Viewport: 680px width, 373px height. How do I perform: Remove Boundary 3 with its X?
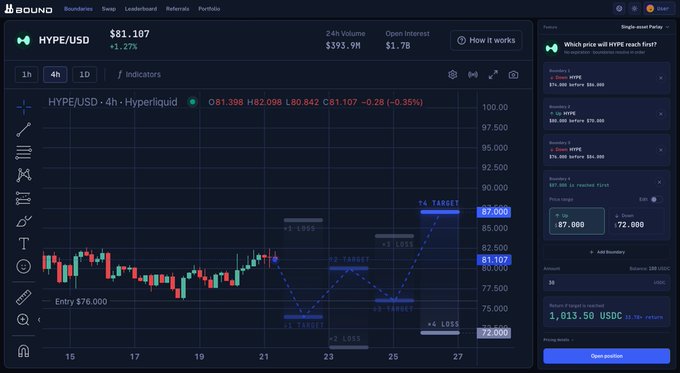[x=660, y=150]
